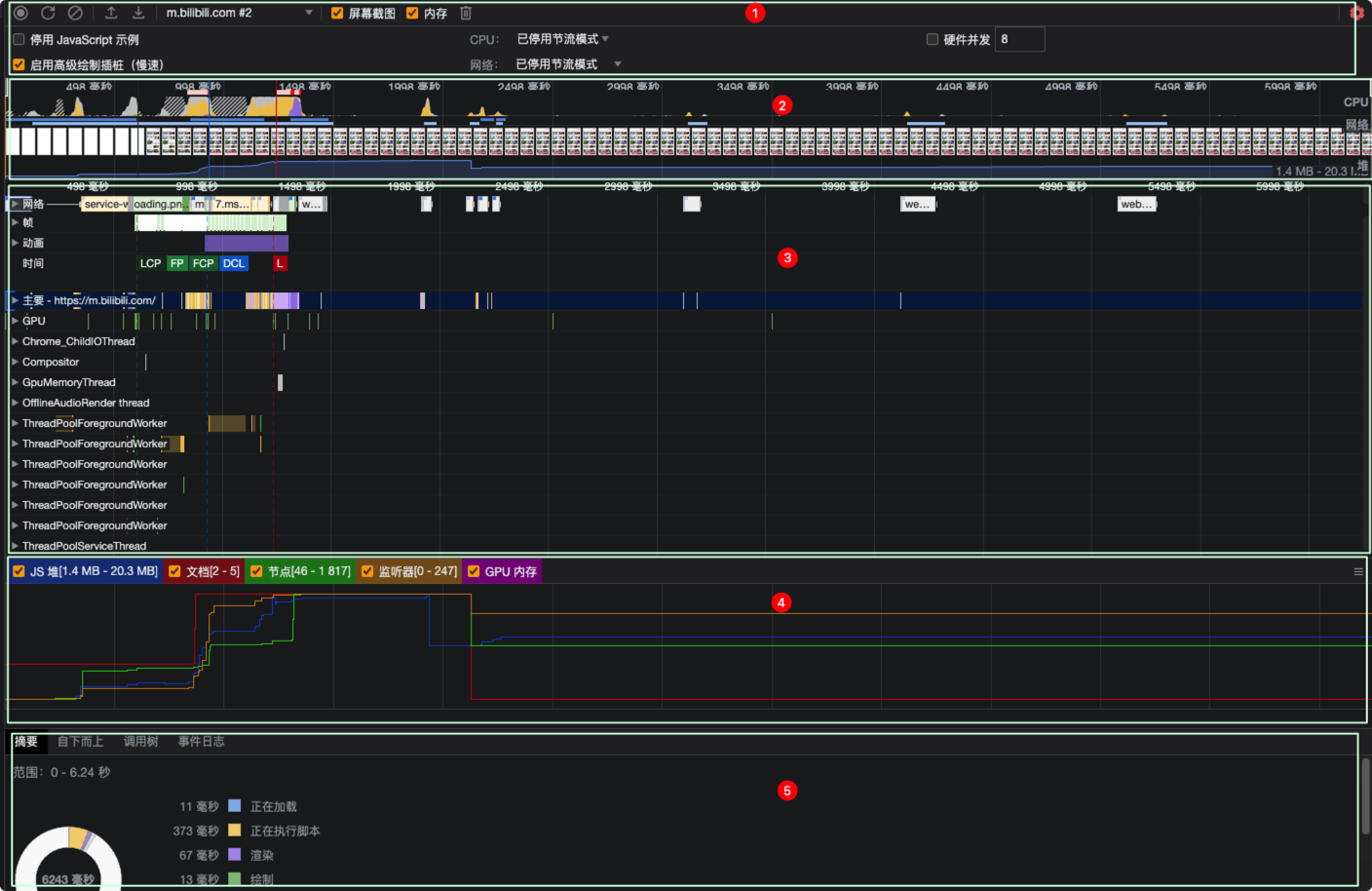The width and height of the screenshot is (1372, 891).
Task: Switch to the 自下而上 tab
Action: pyautogui.click(x=81, y=742)
